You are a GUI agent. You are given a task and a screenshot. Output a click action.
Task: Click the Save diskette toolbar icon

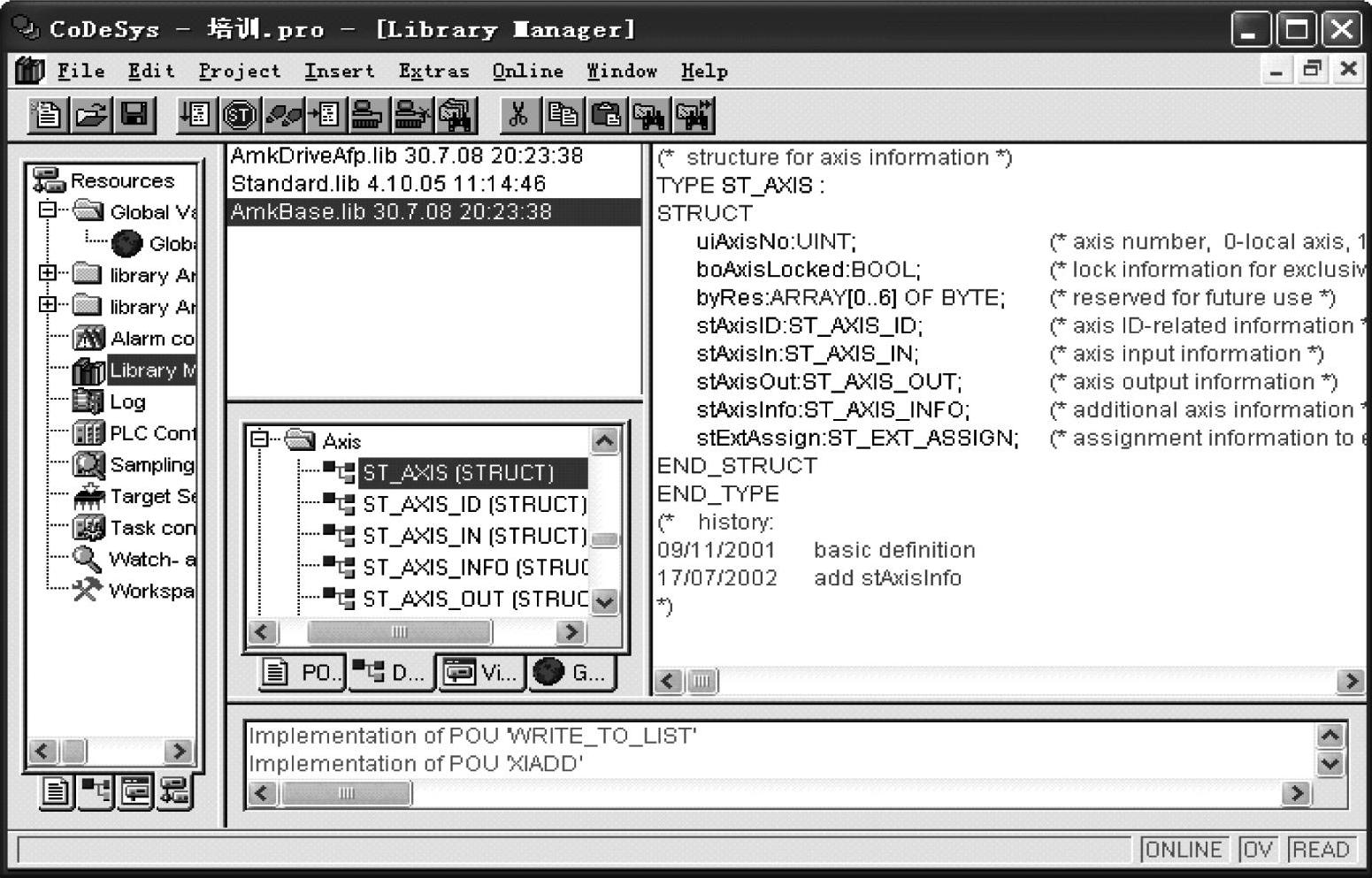(134, 115)
